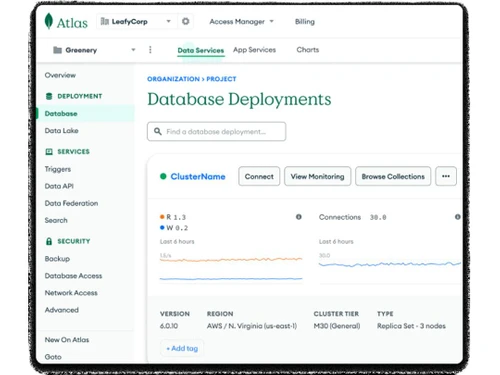Open the Billing page
500x375 pixels.
click(305, 22)
